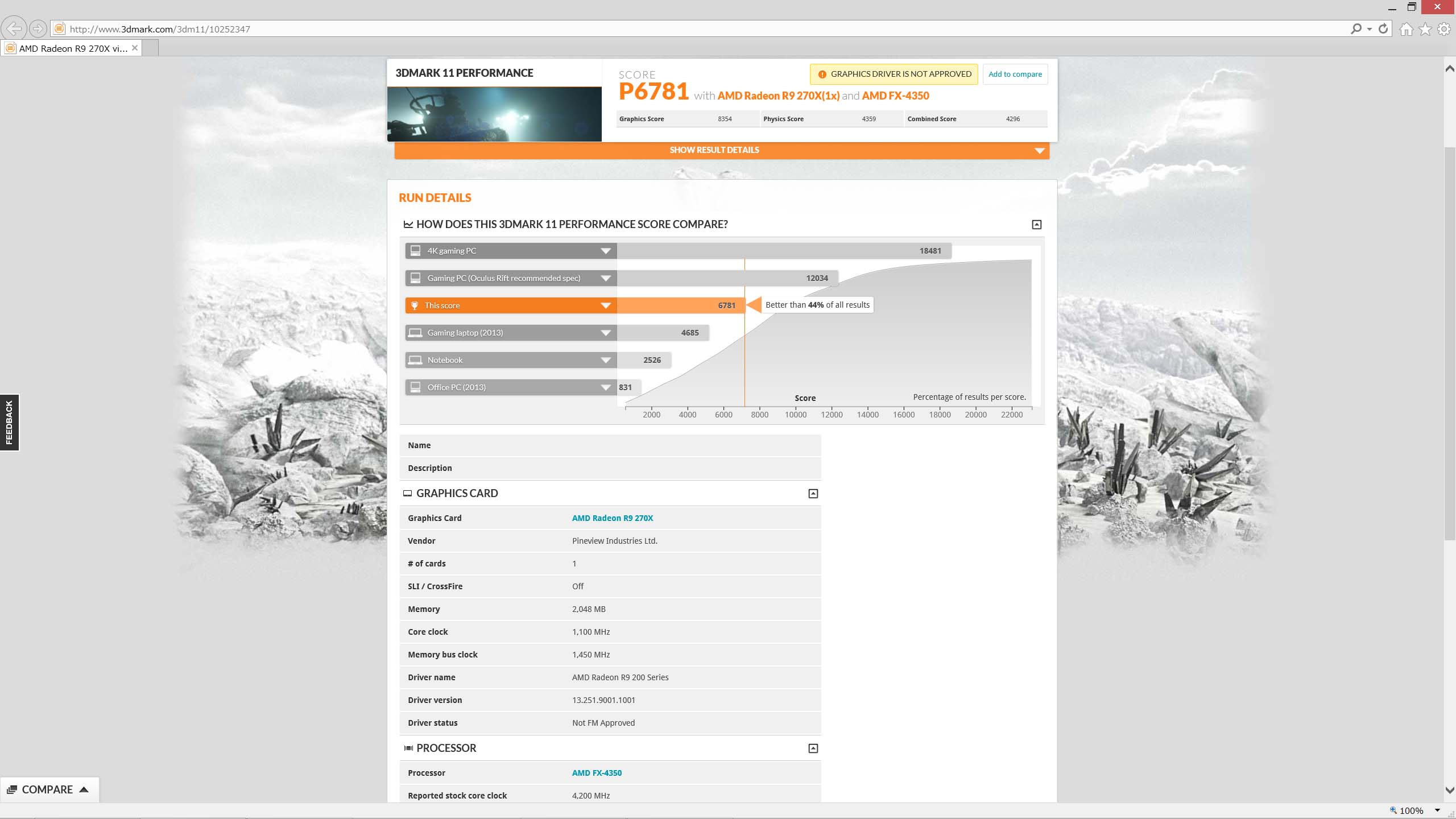1456x819 pixels.
Task: Click driver version 13.251.9001.1001
Action: (x=603, y=700)
